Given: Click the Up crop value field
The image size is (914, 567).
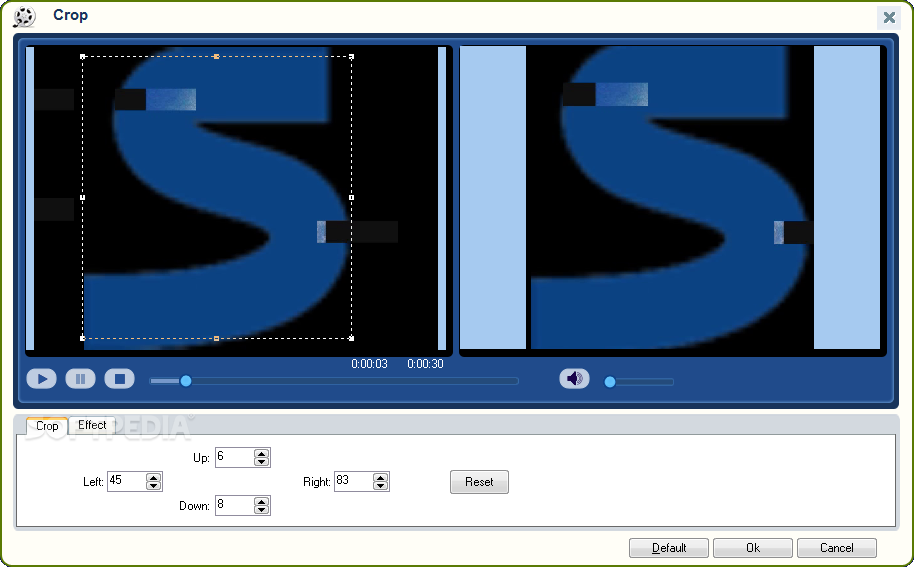Looking at the screenshot, I should pos(235,457).
